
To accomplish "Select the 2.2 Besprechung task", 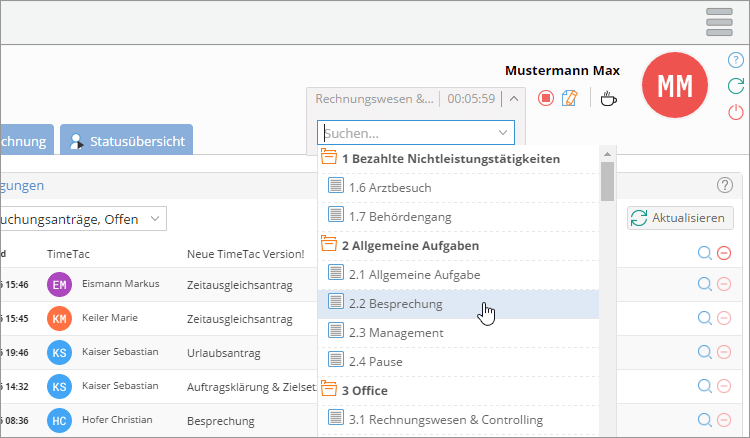I will pos(395,303).
